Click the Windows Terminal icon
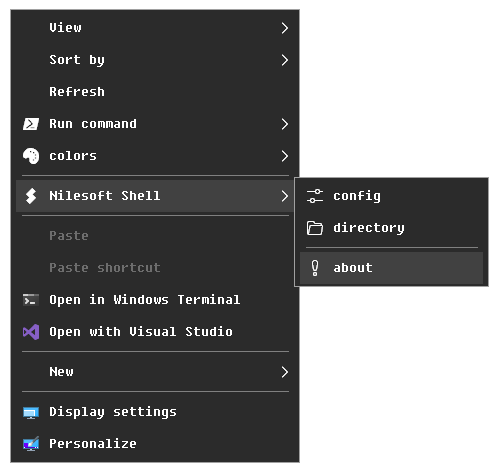 coord(31,300)
